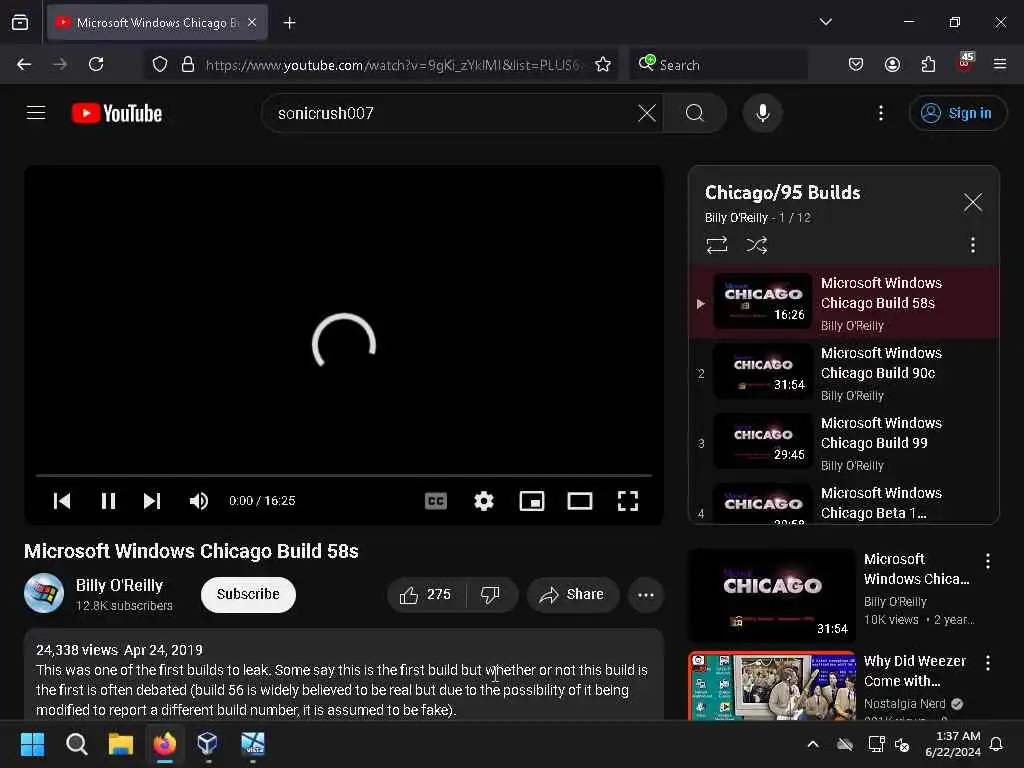
Task: Sign in to YouTube
Action: click(957, 113)
